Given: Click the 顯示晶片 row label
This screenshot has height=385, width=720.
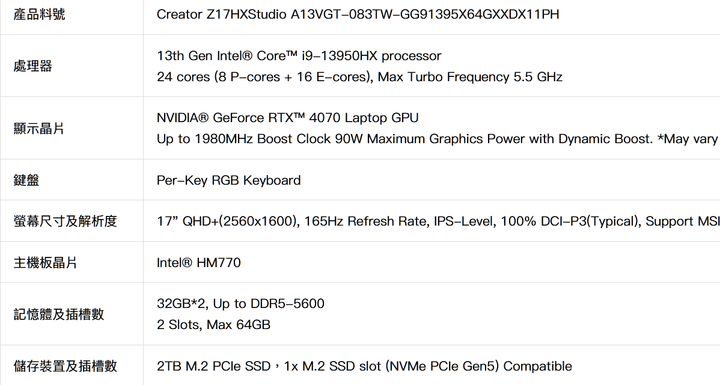Looking at the screenshot, I should point(39,128).
